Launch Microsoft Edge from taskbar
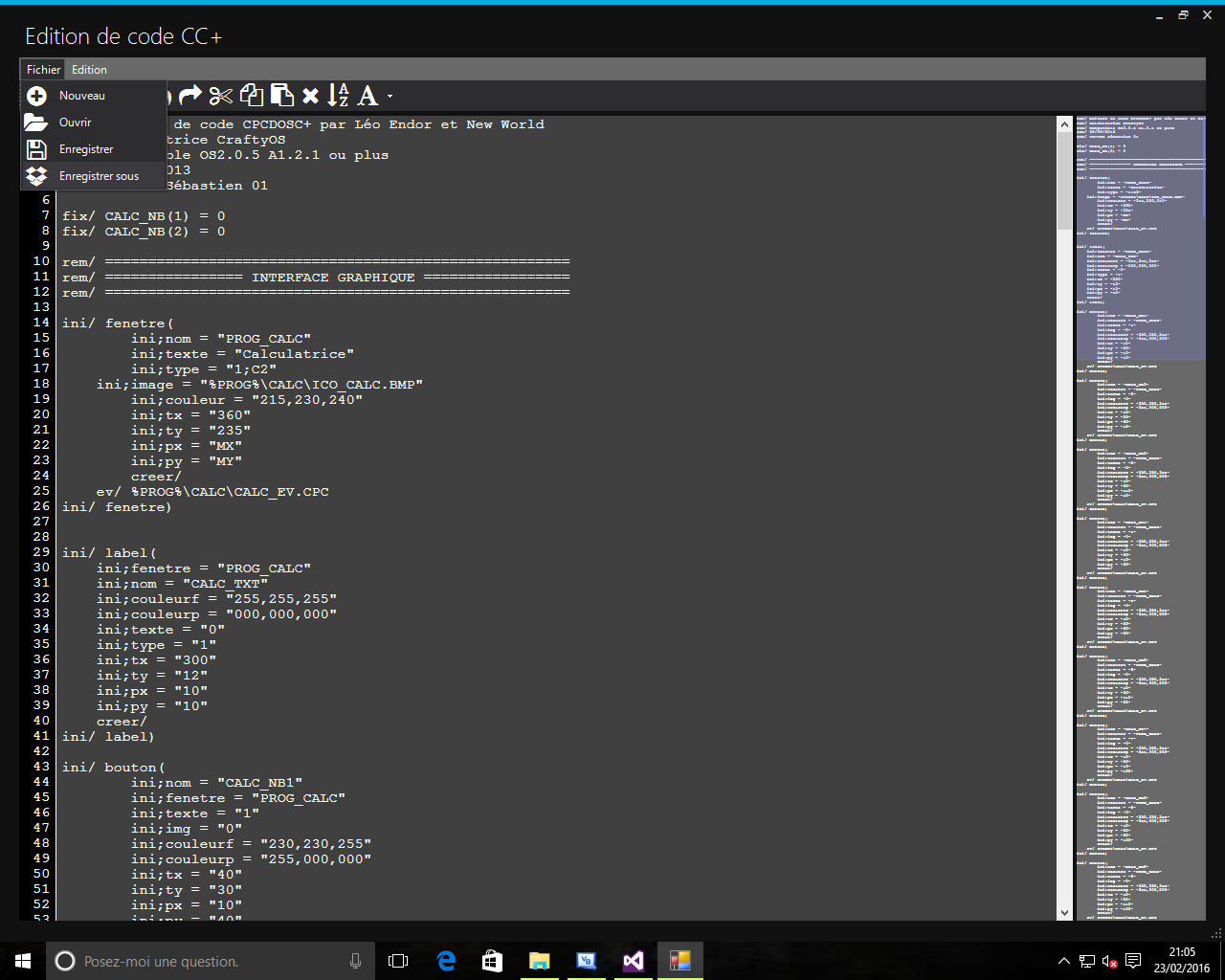The height and width of the screenshot is (980, 1225). point(446,961)
